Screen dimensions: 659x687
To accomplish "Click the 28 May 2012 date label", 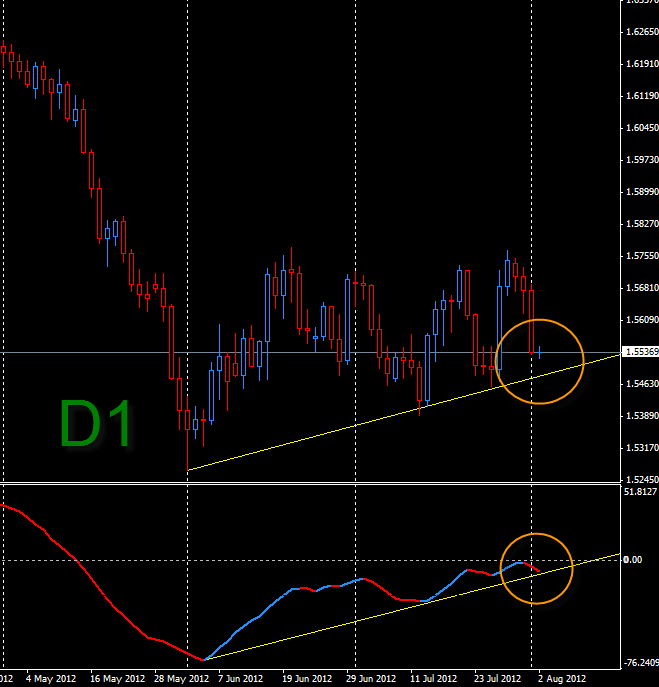I will pos(181,679).
